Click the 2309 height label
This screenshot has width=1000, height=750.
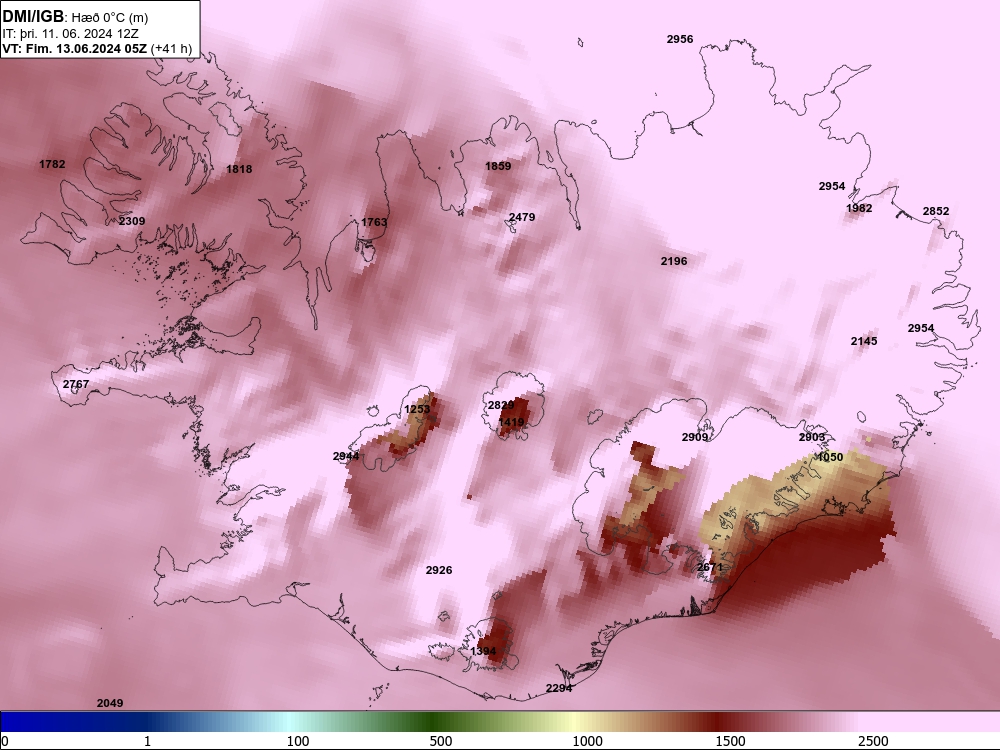pyautogui.click(x=132, y=221)
